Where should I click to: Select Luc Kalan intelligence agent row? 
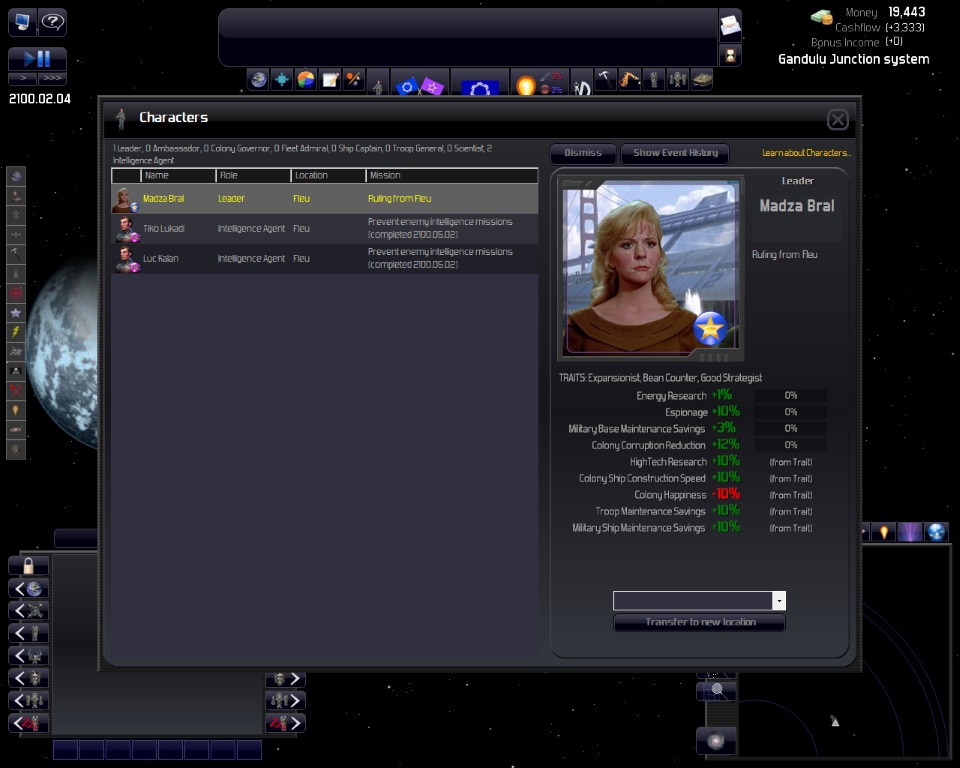[x=324, y=258]
